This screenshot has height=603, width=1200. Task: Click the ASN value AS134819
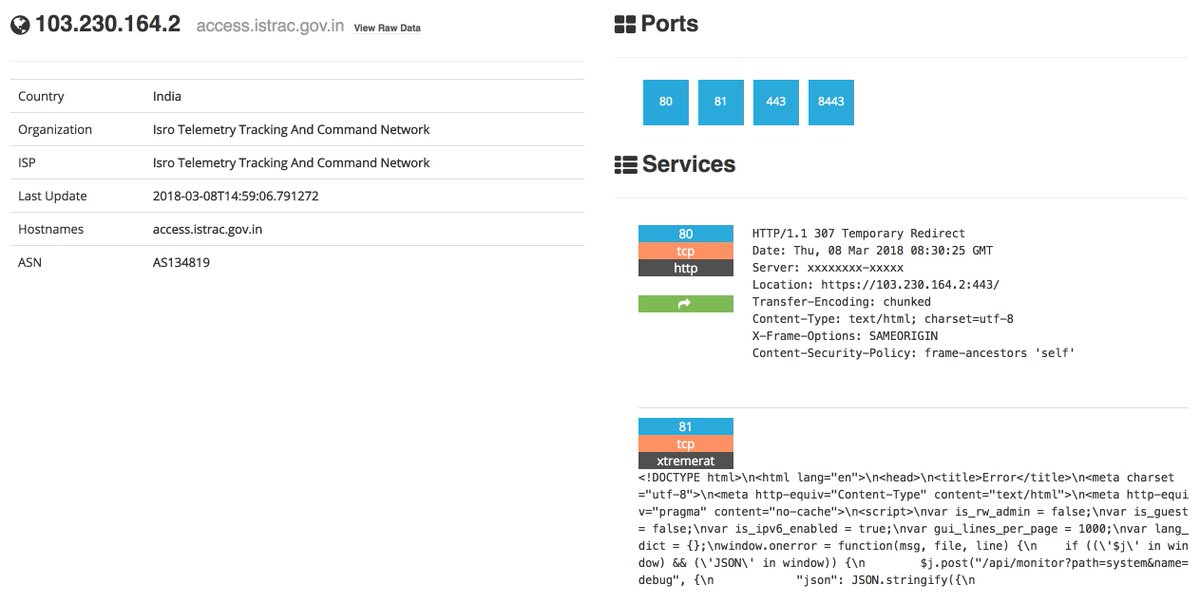(182, 262)
